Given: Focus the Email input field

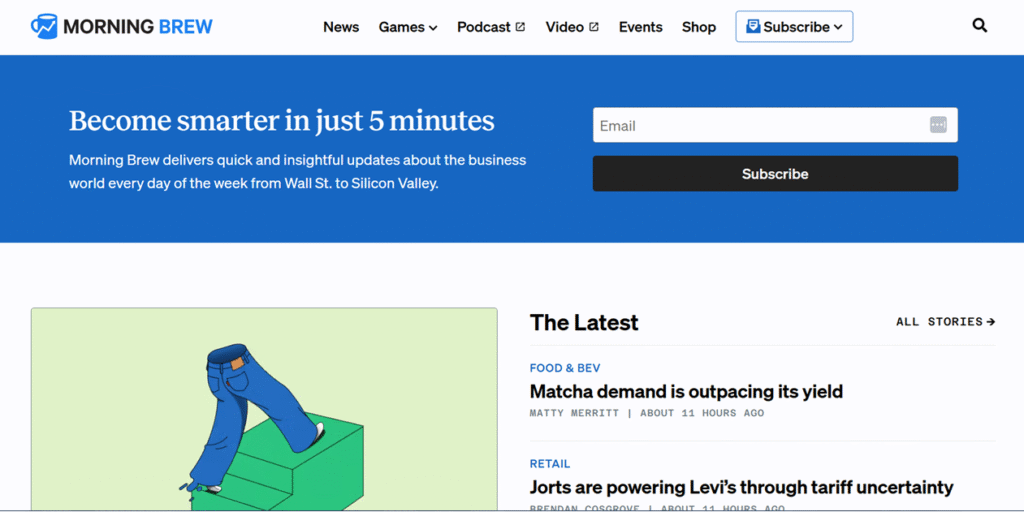Looking at the screenshot, I should click(775, 125).
